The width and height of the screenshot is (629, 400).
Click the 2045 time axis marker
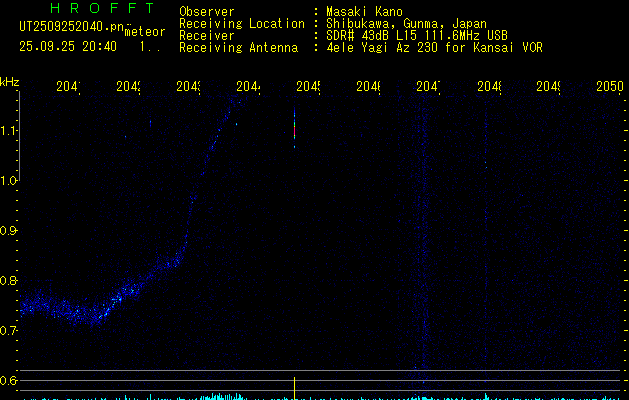(307, 88)
